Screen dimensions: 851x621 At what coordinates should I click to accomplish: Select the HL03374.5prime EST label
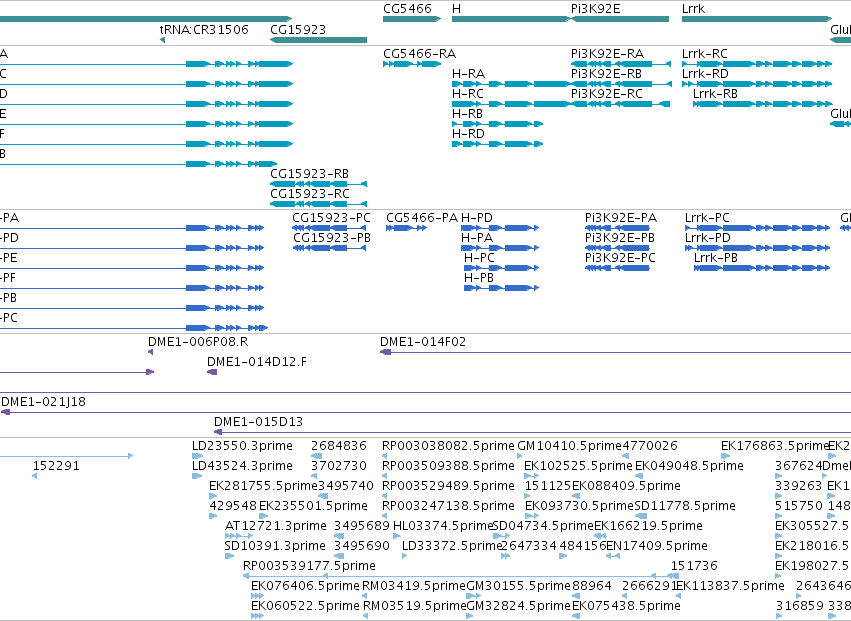443,527
